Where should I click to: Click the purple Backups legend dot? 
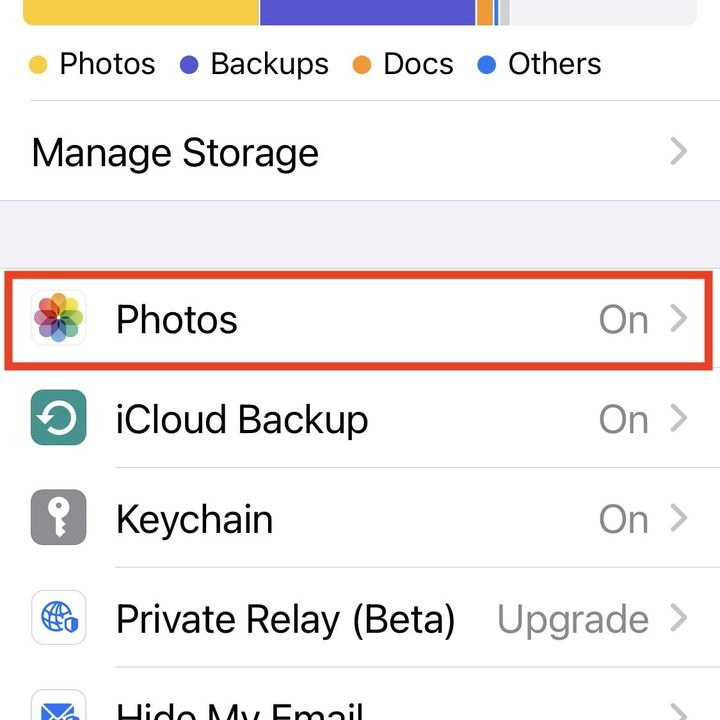click(189, 66)
